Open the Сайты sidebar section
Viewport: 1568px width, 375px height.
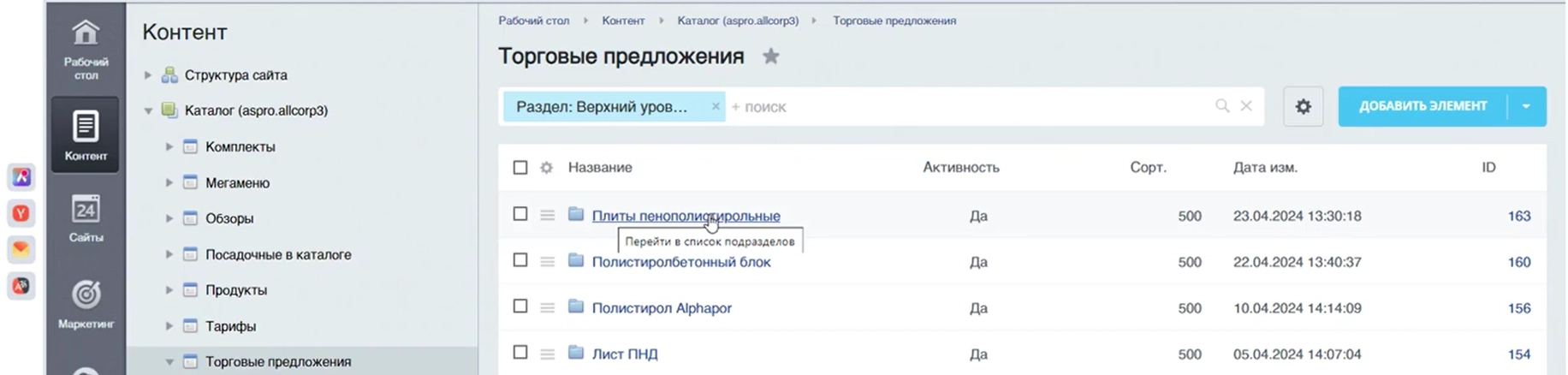[86, 218]
